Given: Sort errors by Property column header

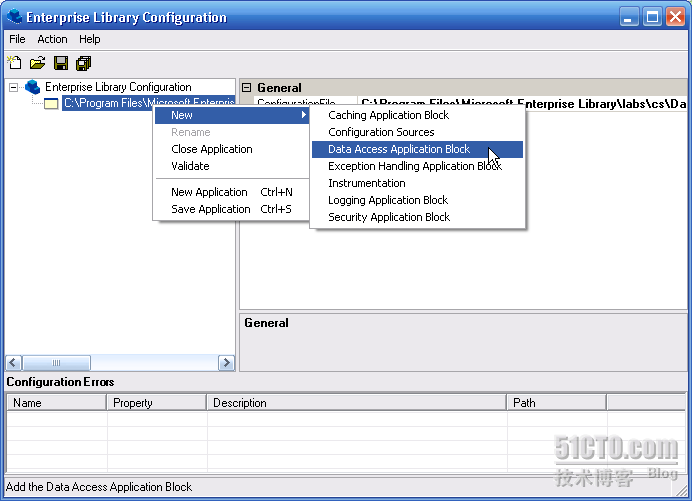Looking at the screenshot, I should point(157,403).
